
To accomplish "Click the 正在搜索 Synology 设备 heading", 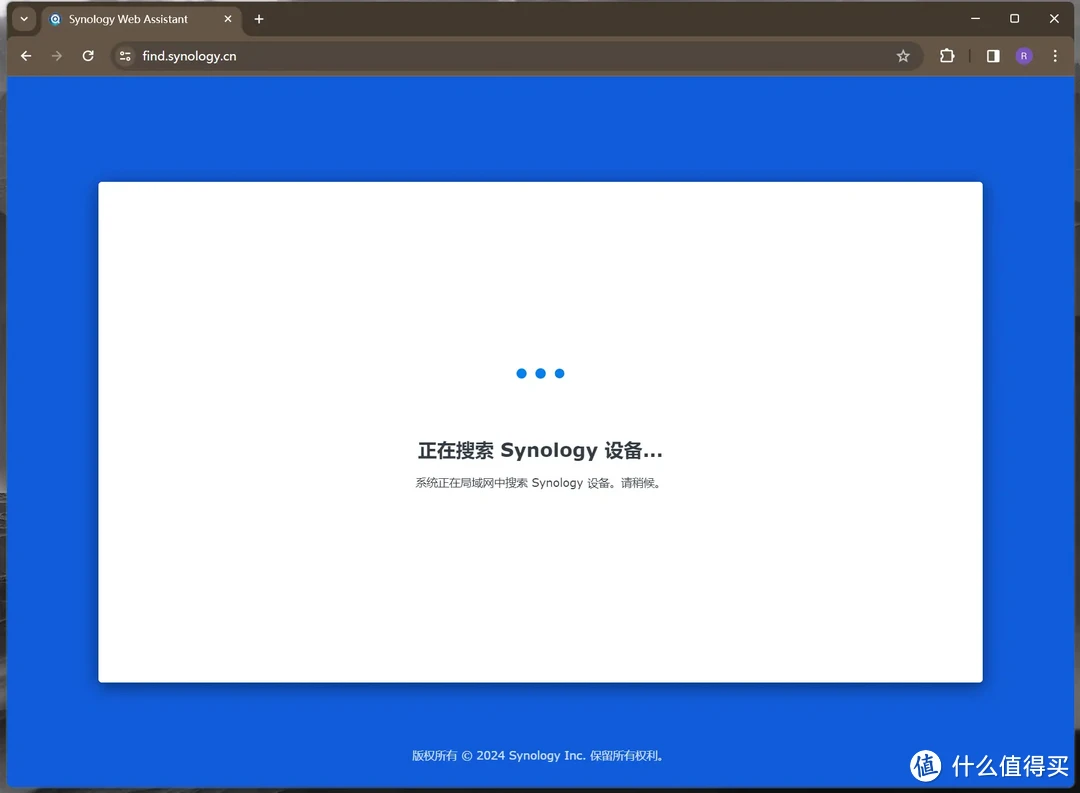I will 540,450.
